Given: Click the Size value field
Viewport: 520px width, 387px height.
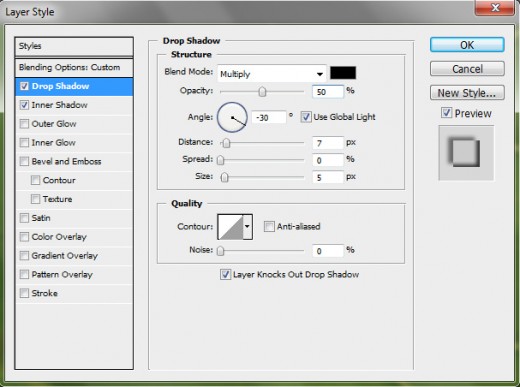Looking at the screenshot, I should pyautogui.click(x=328, y=177).
